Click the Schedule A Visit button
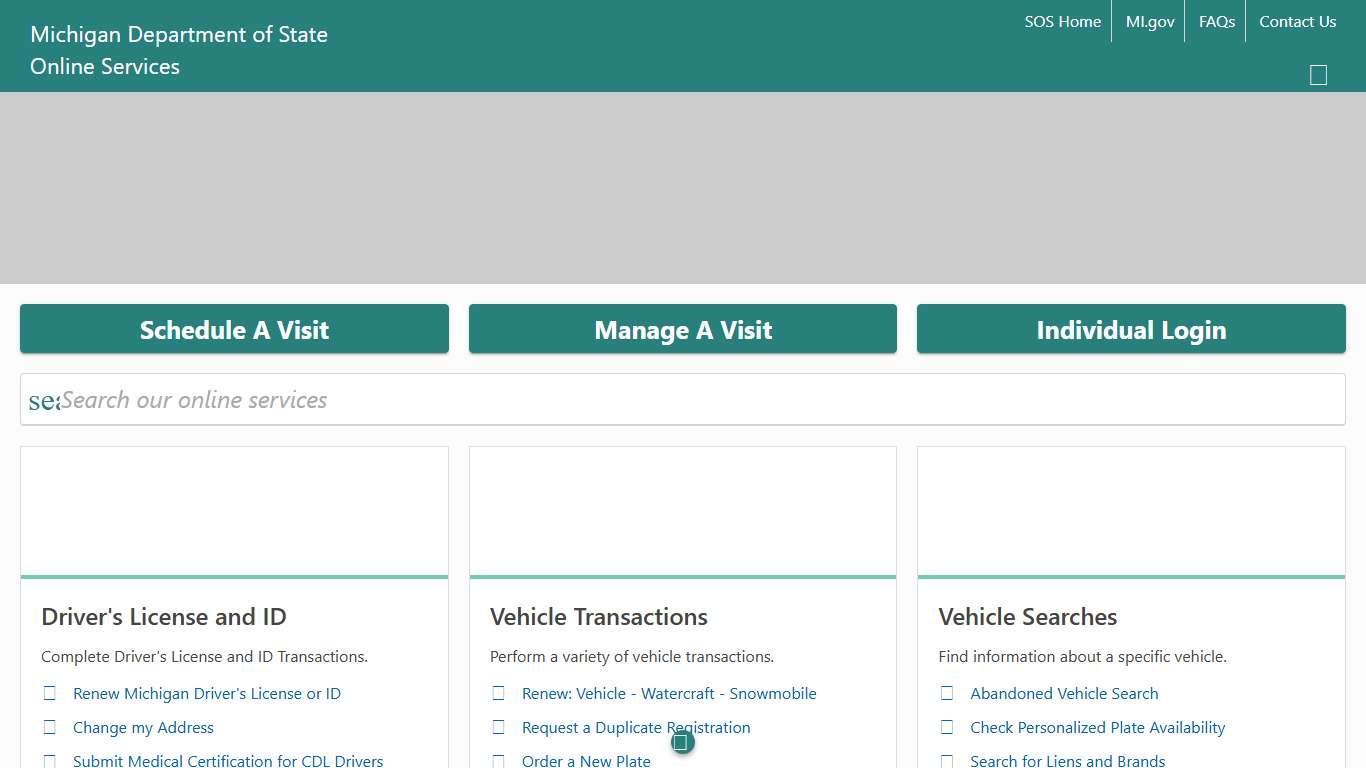 234,329
